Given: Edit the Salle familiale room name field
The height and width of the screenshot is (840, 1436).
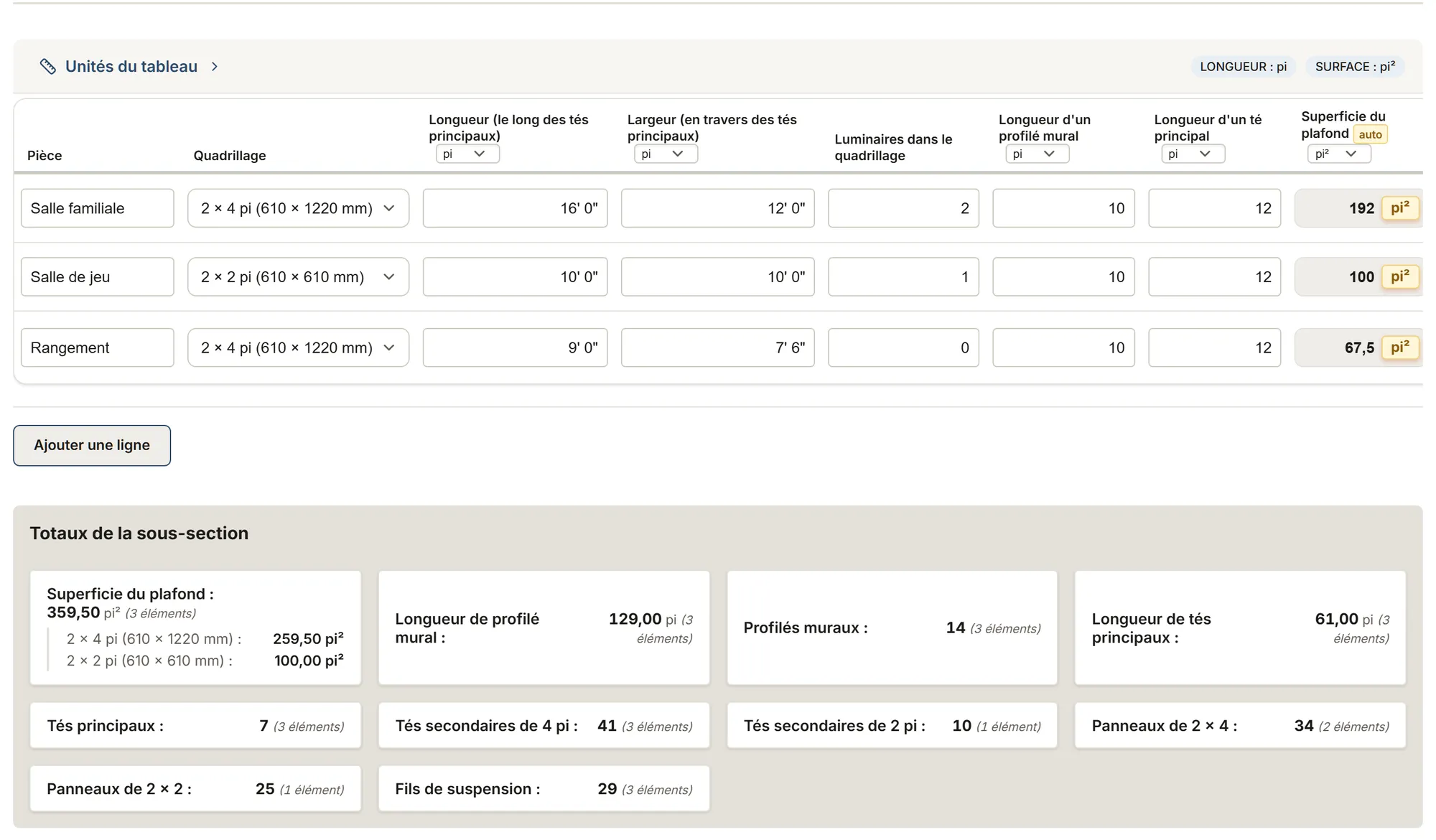Looking at the screenshot, I should (98, 208).
